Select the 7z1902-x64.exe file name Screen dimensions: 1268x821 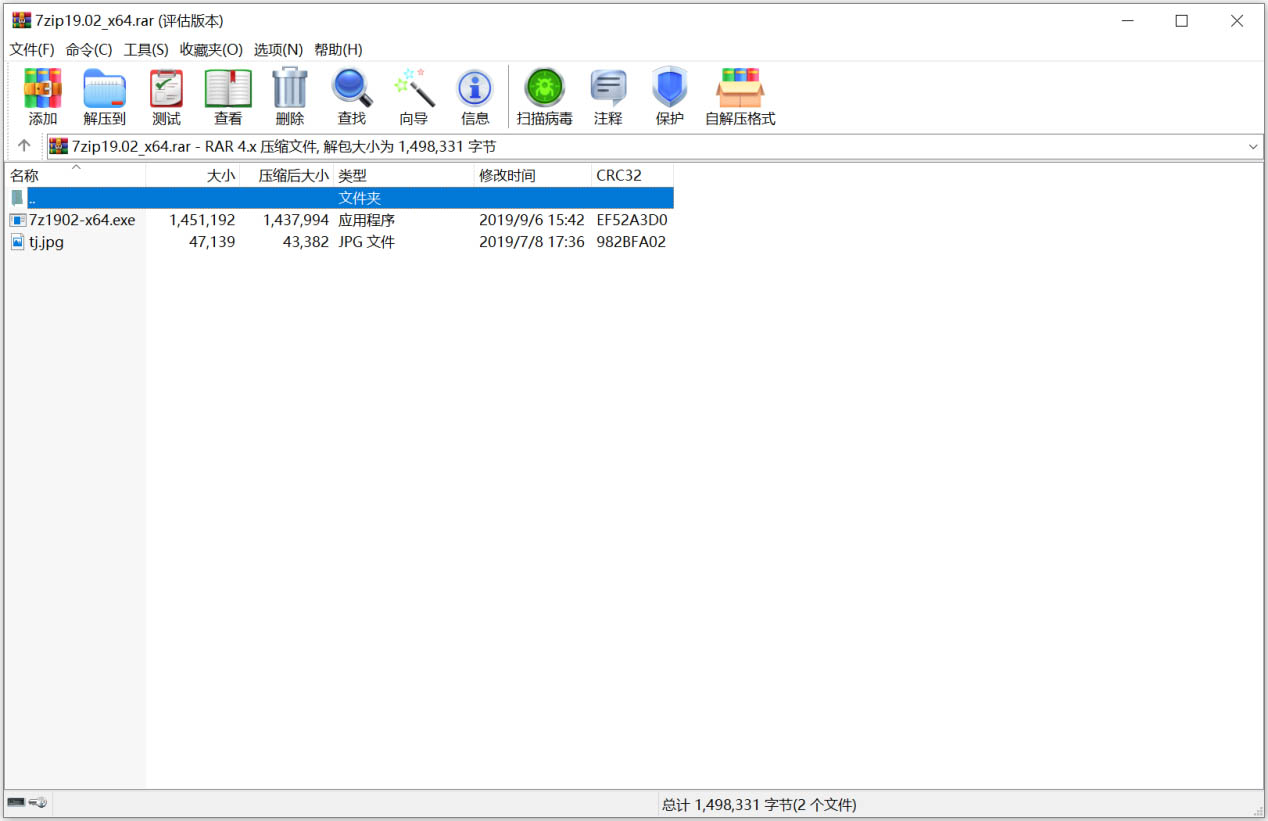pyautogui.click(x=82, y=220)
